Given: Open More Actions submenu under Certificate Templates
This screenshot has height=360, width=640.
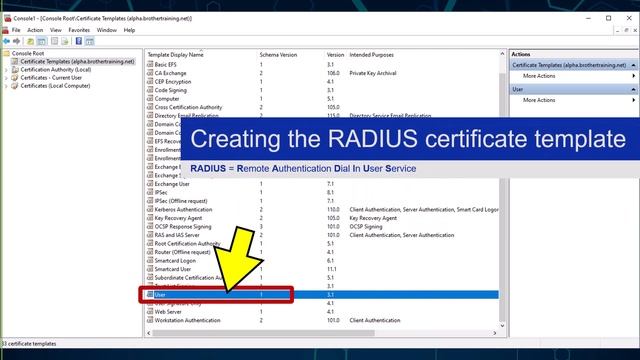Looking at the screenshot, I should point(573,76).
